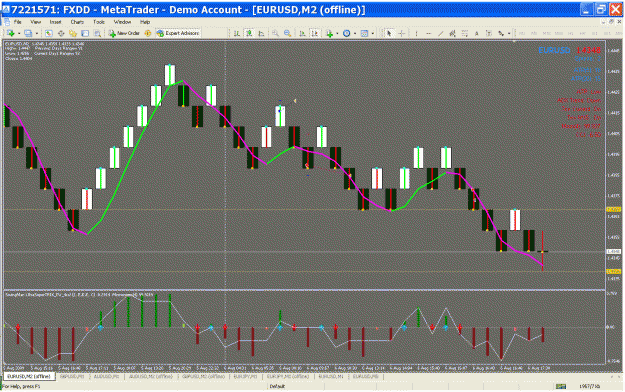The width and height of the screenshot is (625, 392).
Task: Open the Strategy Tester icon
Action: [x=97, y=33]
